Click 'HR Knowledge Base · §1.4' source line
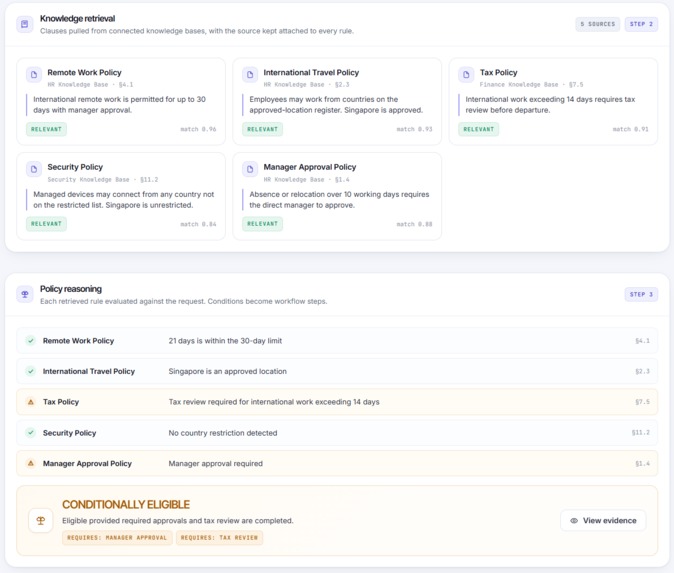 (x=306, y=179)
